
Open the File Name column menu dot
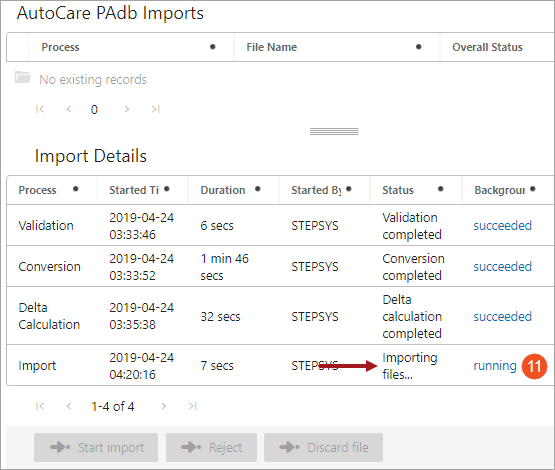[419, 47]
